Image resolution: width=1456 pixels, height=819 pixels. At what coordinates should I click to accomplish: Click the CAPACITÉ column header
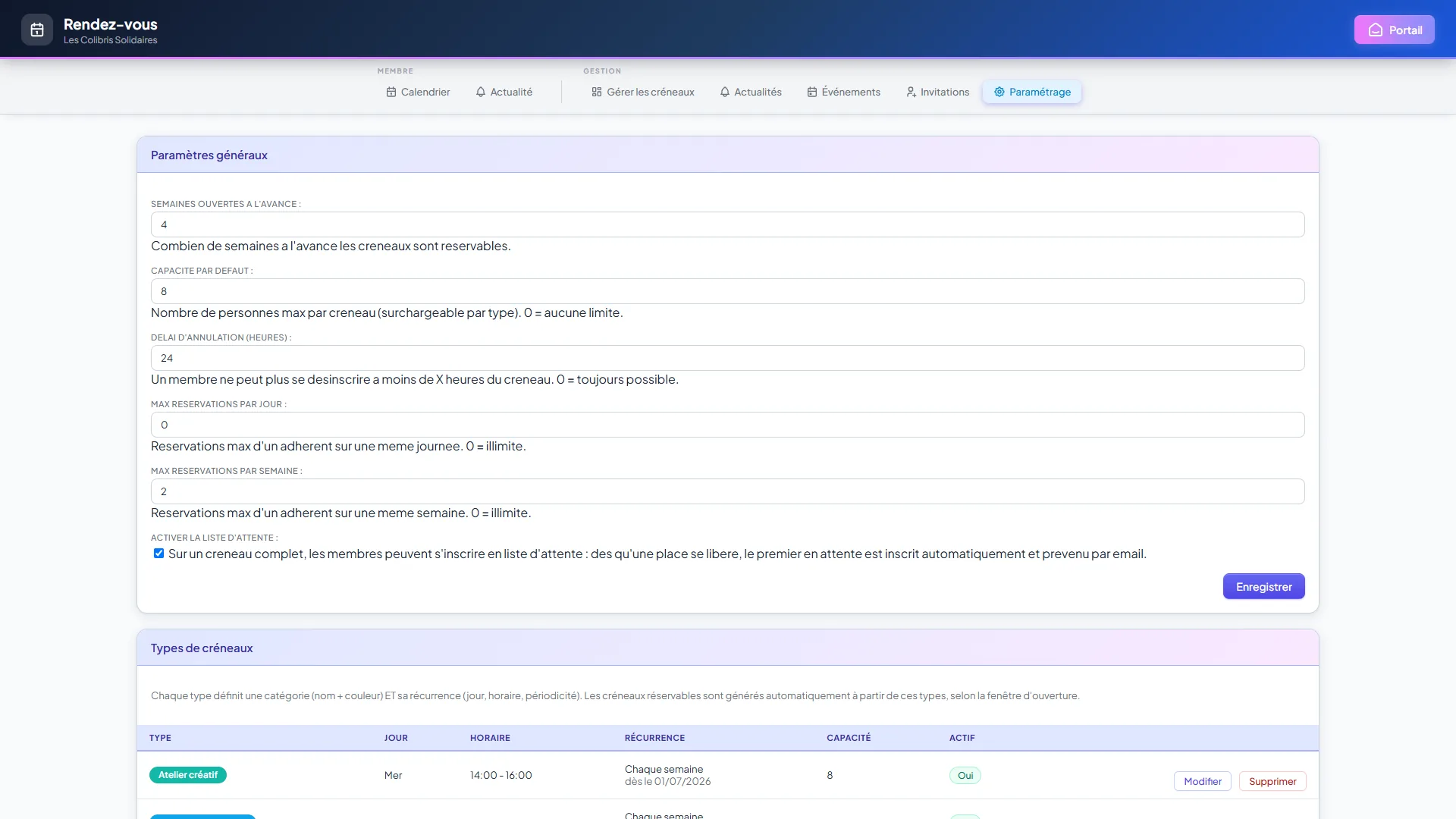point(849,738)
